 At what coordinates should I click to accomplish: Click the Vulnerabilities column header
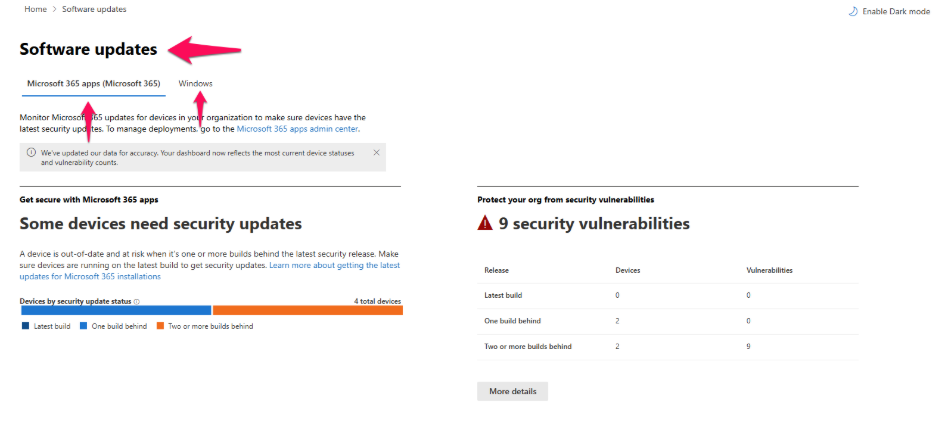tap(769, 270)
